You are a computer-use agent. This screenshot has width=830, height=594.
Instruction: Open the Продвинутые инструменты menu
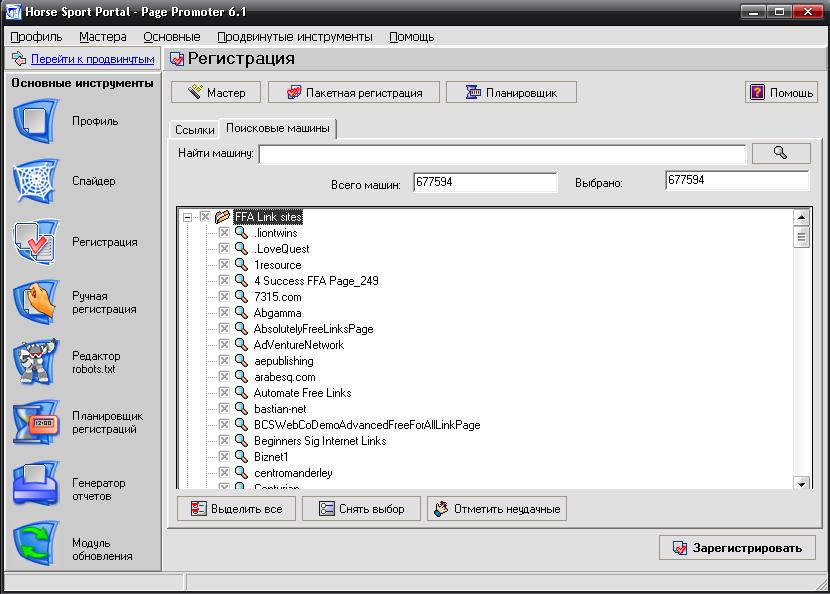294,37
